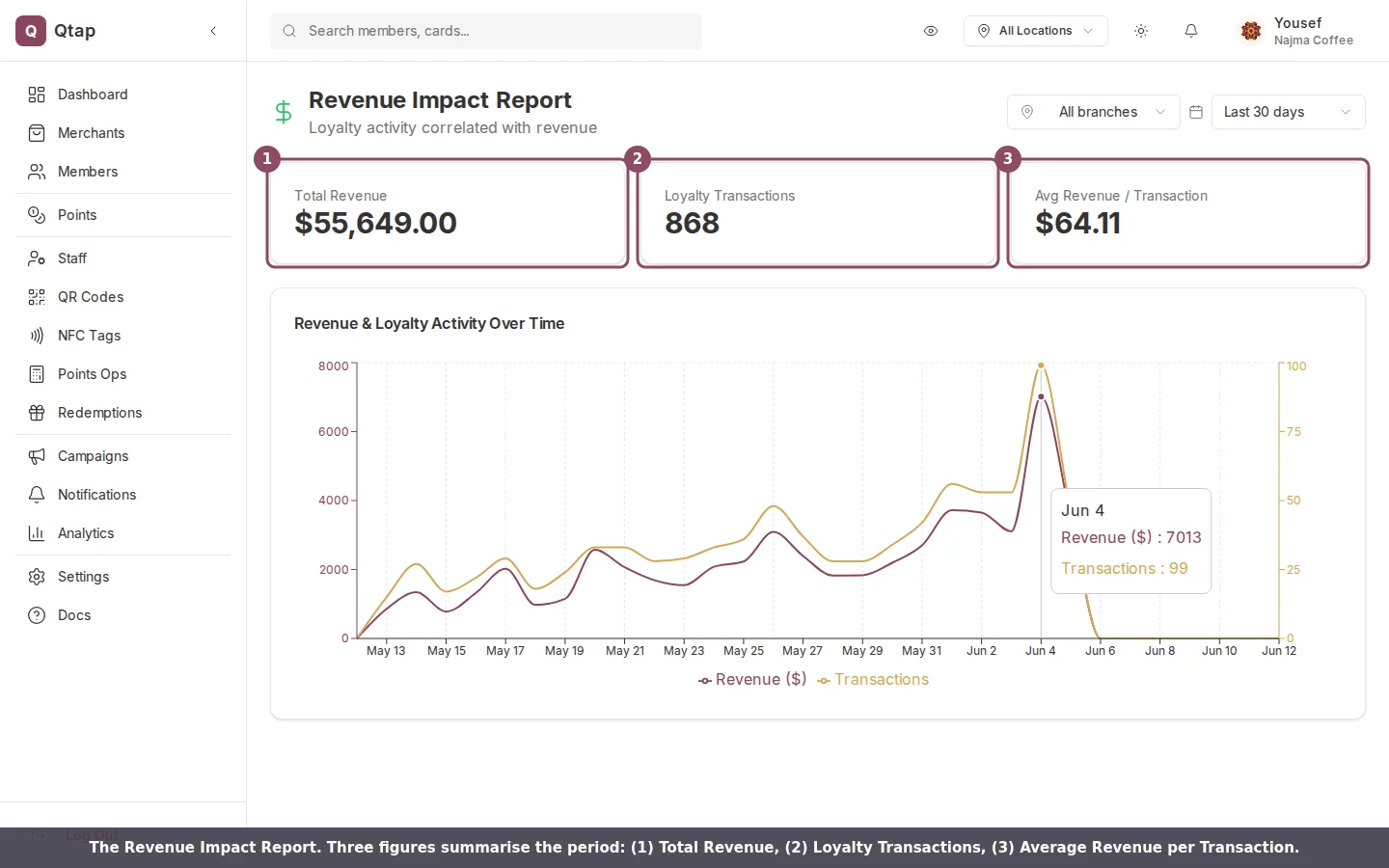Viewport: 1389px width, 868px height.
Task: Click the Members people icon
Action: tap(37, 172)
